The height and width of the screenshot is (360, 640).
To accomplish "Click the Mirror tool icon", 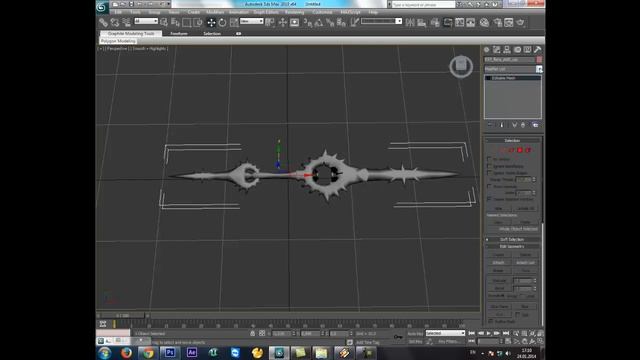I will click(410, 22).
